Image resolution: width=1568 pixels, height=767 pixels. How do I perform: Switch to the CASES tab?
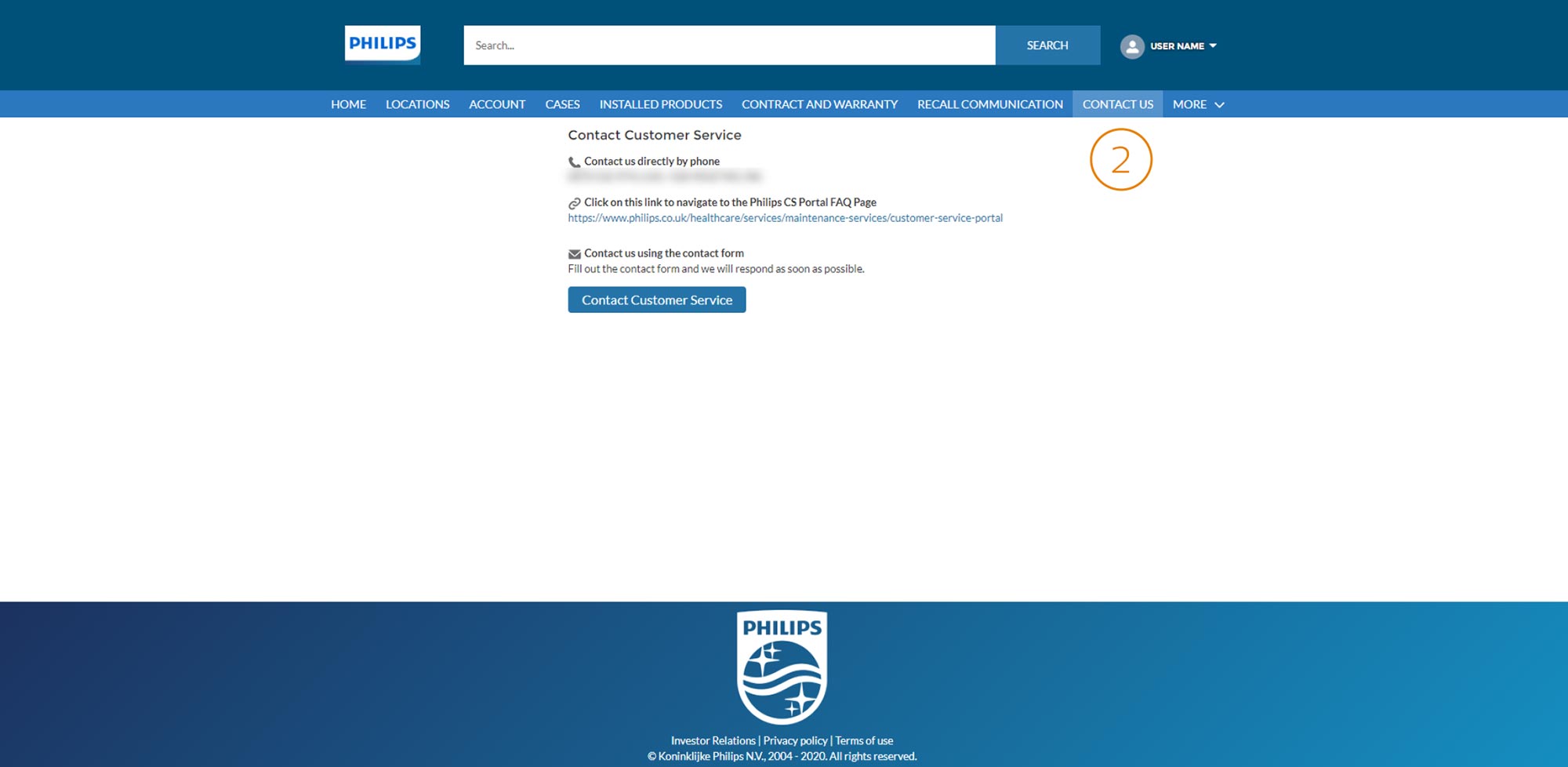[x=562, y=104]
